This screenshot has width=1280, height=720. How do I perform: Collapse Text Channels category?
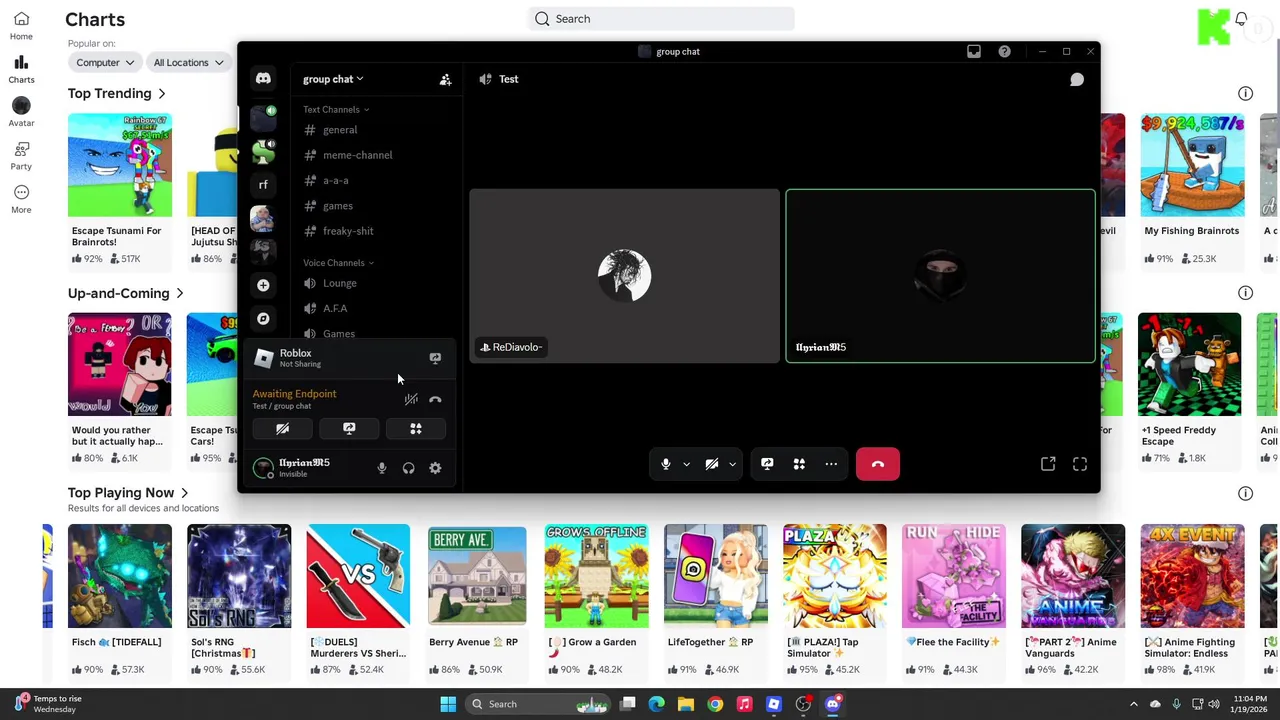pos(336,110)
